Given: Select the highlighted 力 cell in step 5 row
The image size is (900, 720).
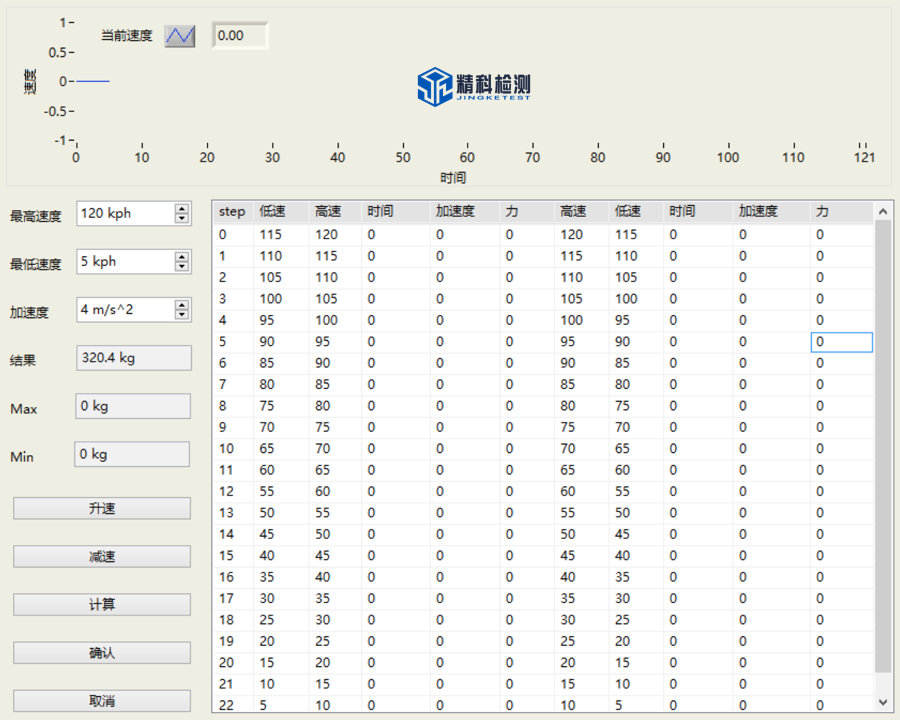Looking at the screenshot, I should [841, 342].
